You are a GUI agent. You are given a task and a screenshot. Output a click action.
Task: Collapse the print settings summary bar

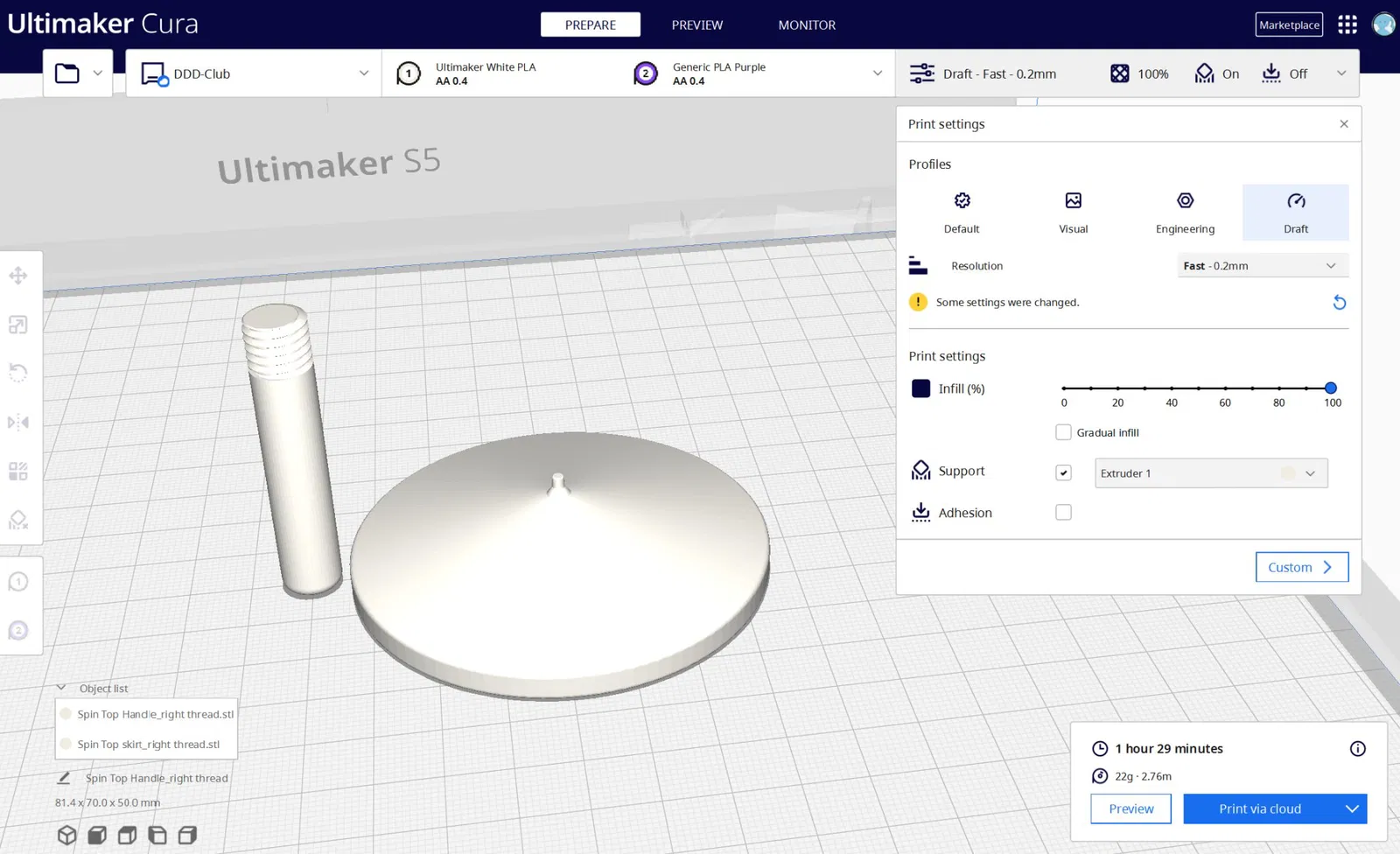(1341, 73)
